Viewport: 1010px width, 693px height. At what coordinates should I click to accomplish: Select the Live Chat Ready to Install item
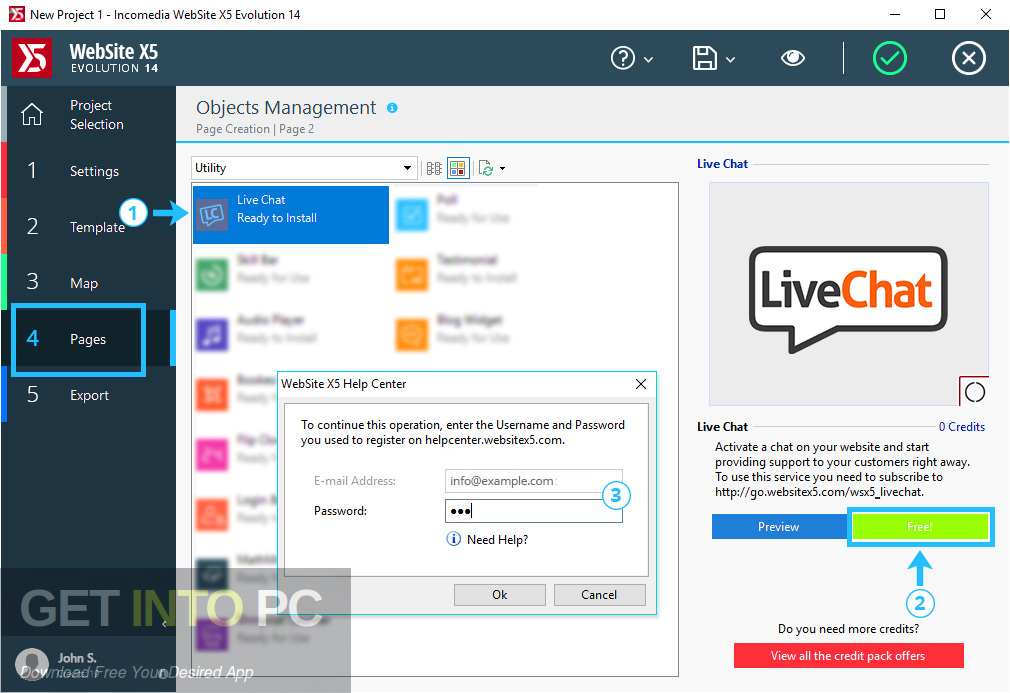[291, 215]
